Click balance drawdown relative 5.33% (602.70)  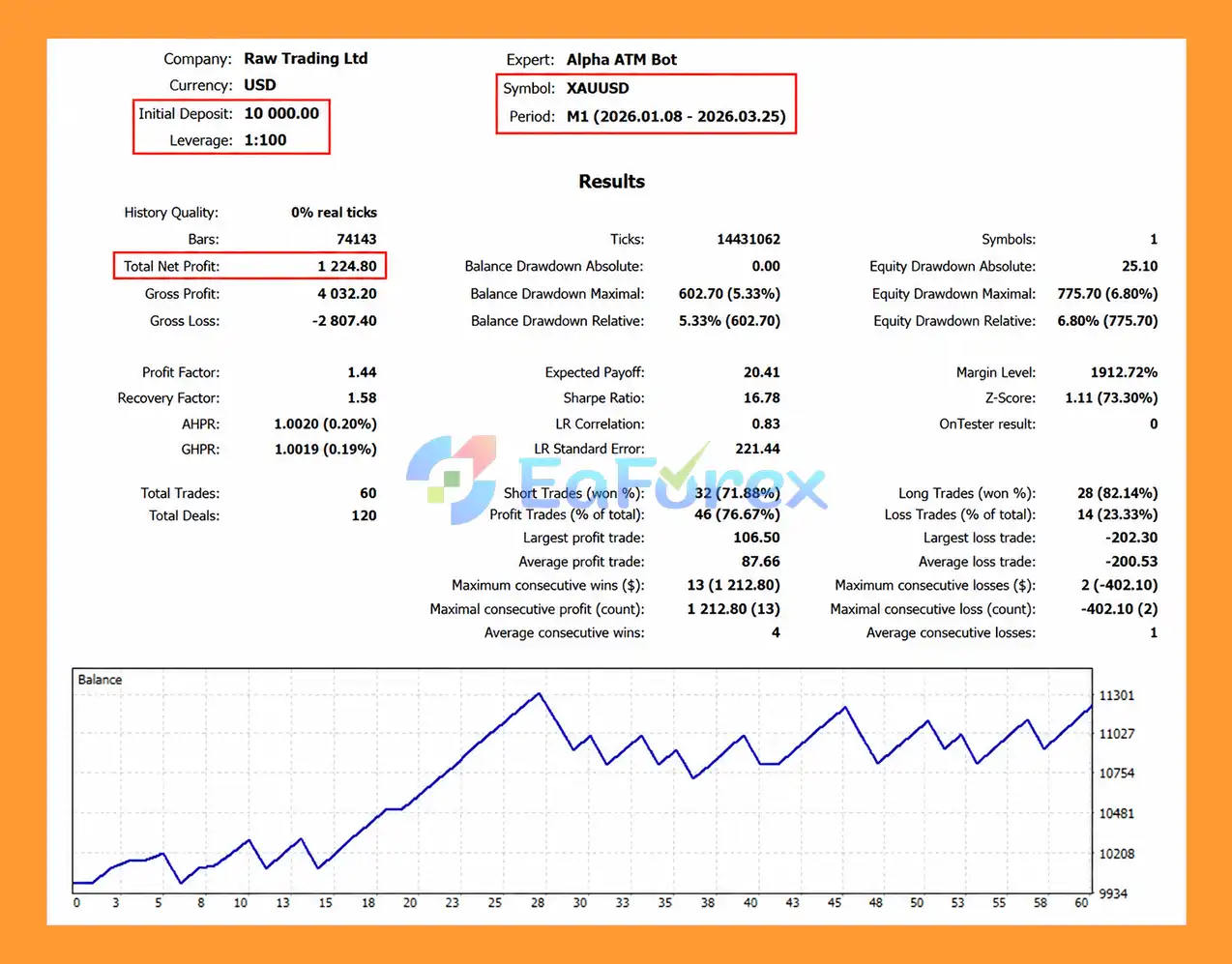click(x=729, y=320)
